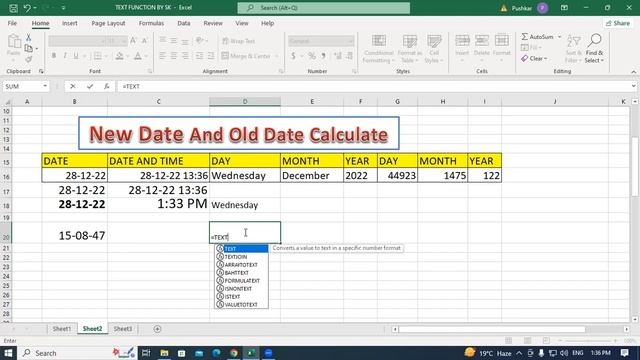Open Font group dialog launcher
640x360 pixels.
pos(150,71)
